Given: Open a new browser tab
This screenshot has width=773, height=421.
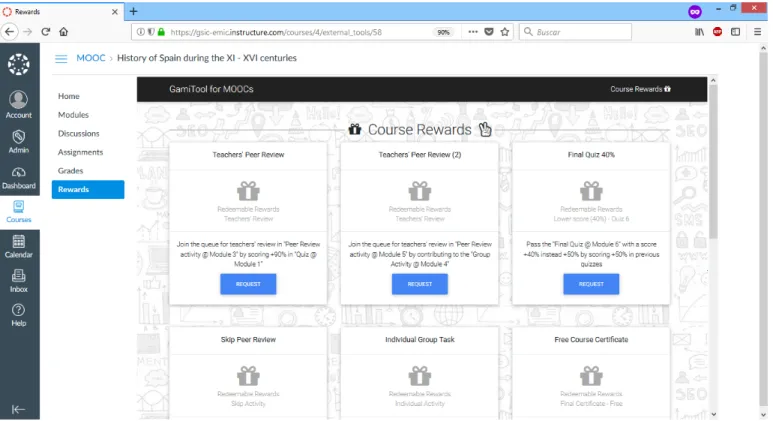Looking at the screenshot, I should [x=133, y=11].
